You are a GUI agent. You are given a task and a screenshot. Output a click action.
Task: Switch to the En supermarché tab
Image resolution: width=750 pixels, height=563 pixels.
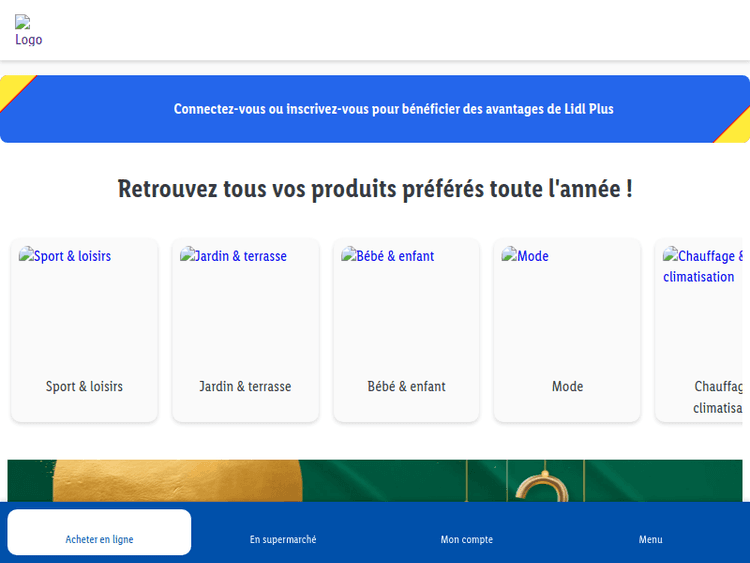tap(283, 539)
